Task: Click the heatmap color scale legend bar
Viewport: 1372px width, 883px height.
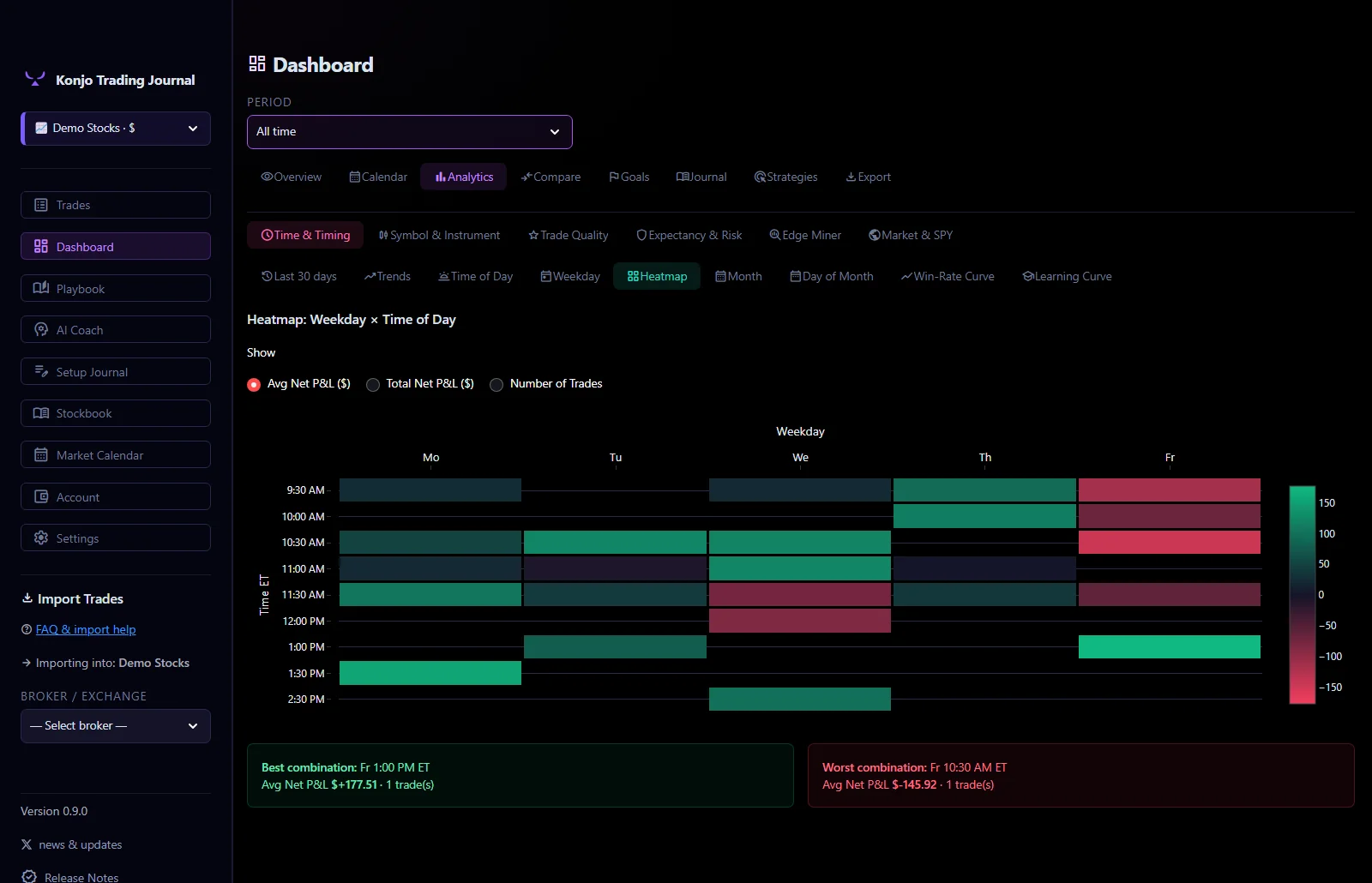Action: pos(1303,595)
